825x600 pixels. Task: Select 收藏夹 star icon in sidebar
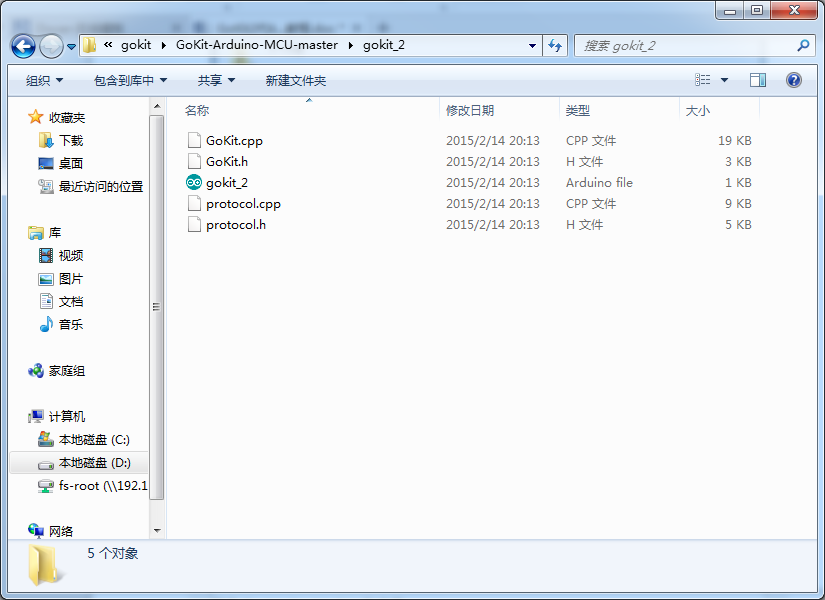(x=35, y=117)
